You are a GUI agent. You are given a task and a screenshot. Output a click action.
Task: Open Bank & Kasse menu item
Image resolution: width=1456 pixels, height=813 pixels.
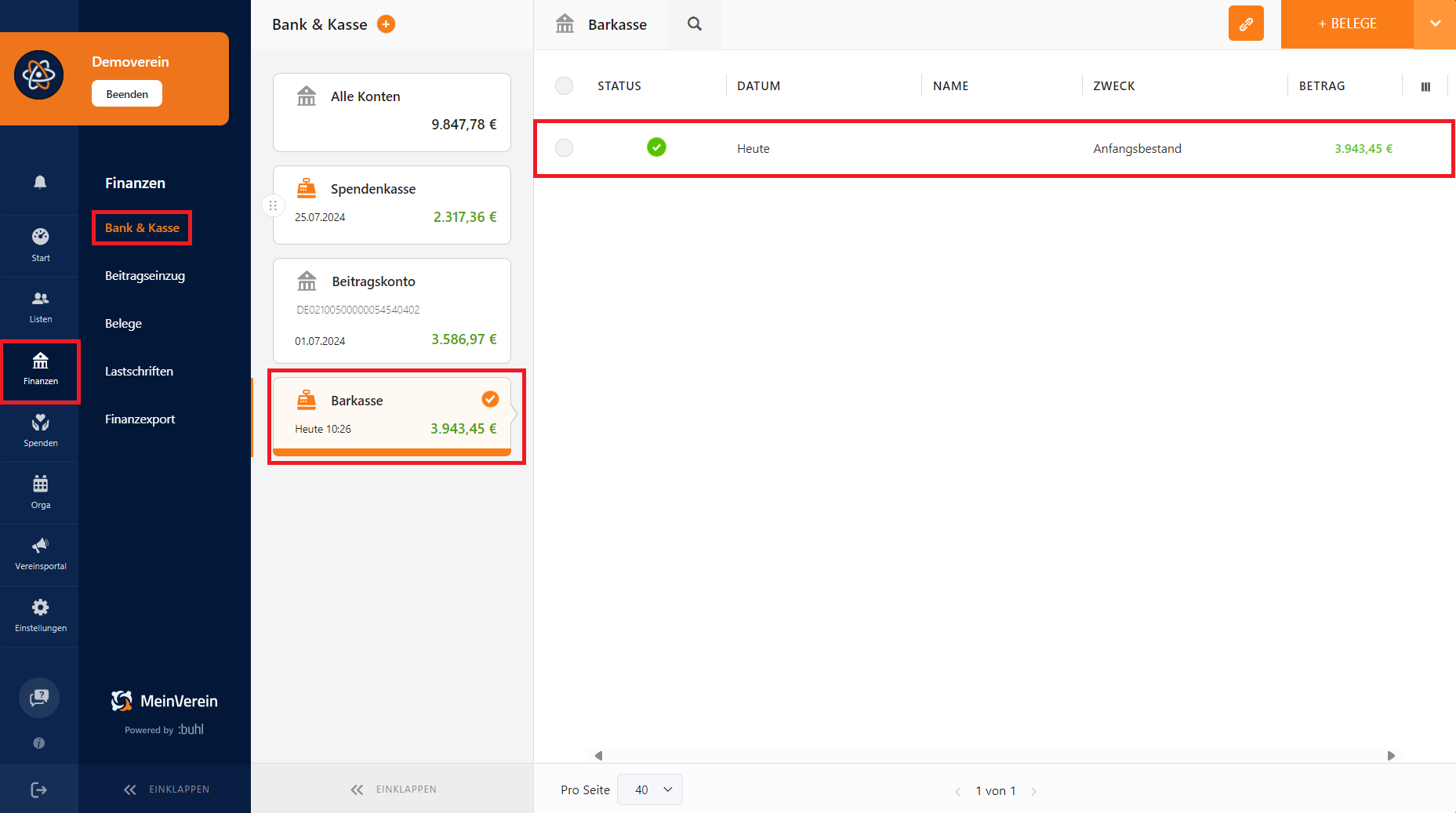pyautogui.click(x=142, y=228)
